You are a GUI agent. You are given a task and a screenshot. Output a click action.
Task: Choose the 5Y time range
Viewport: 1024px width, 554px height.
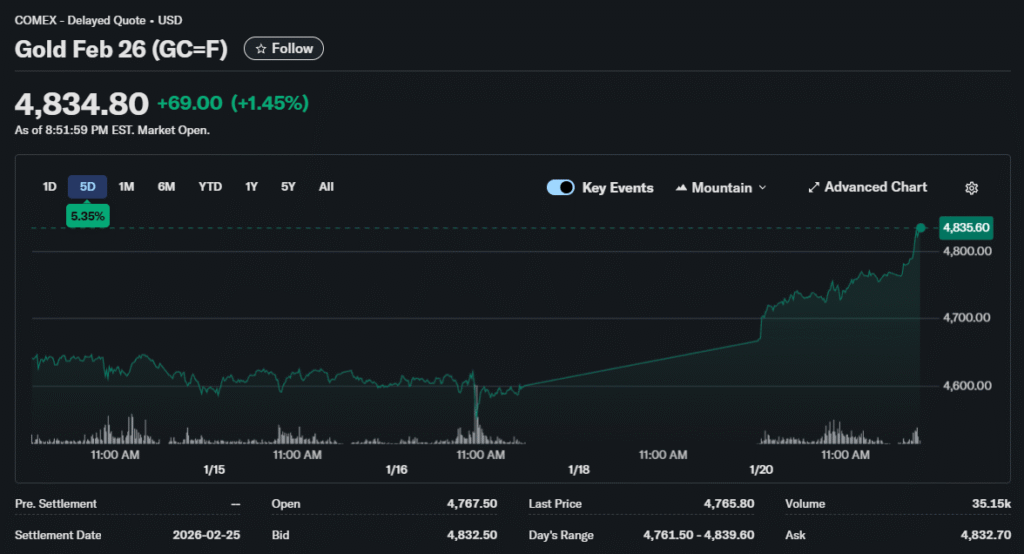pos(288,187)
